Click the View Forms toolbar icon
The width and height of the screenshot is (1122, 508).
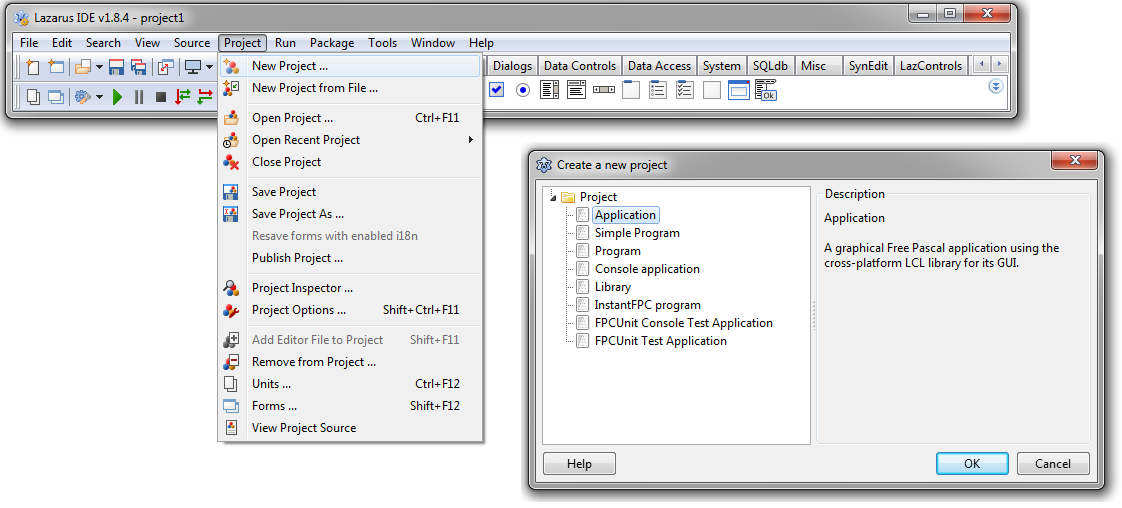click(56, 96)
